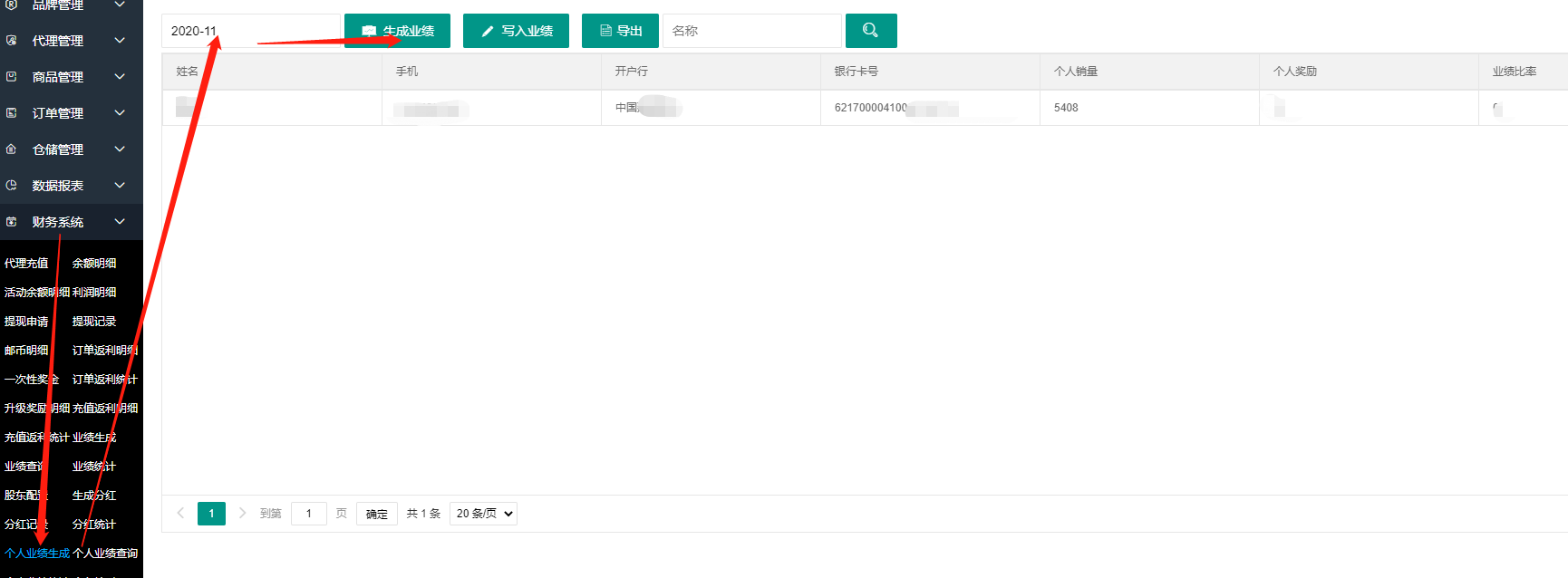Viewport: 1568px width, 578px height.
Task: Open 提现申请 submenu item
Action: click(26, 322)
